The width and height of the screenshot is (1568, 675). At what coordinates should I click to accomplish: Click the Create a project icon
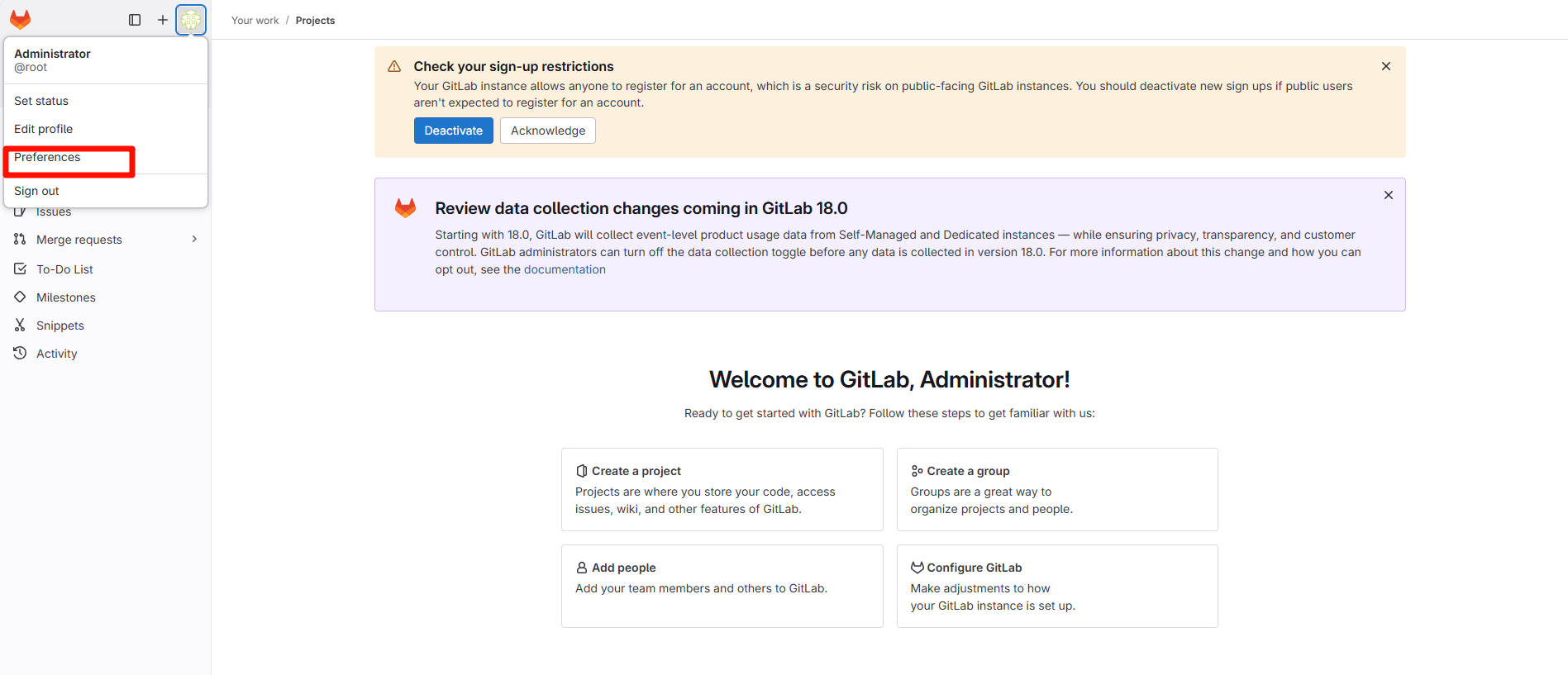[582, 471]
